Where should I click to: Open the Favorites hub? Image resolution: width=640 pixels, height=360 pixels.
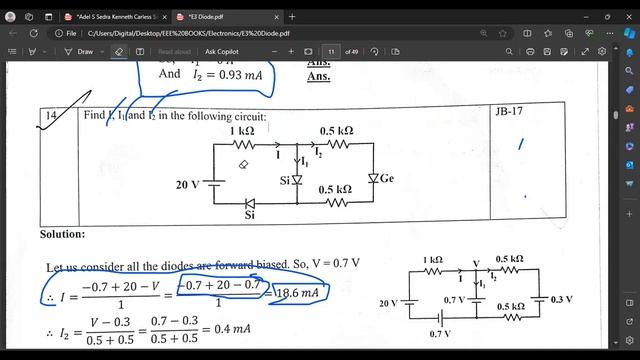click(x=548, y=33)
